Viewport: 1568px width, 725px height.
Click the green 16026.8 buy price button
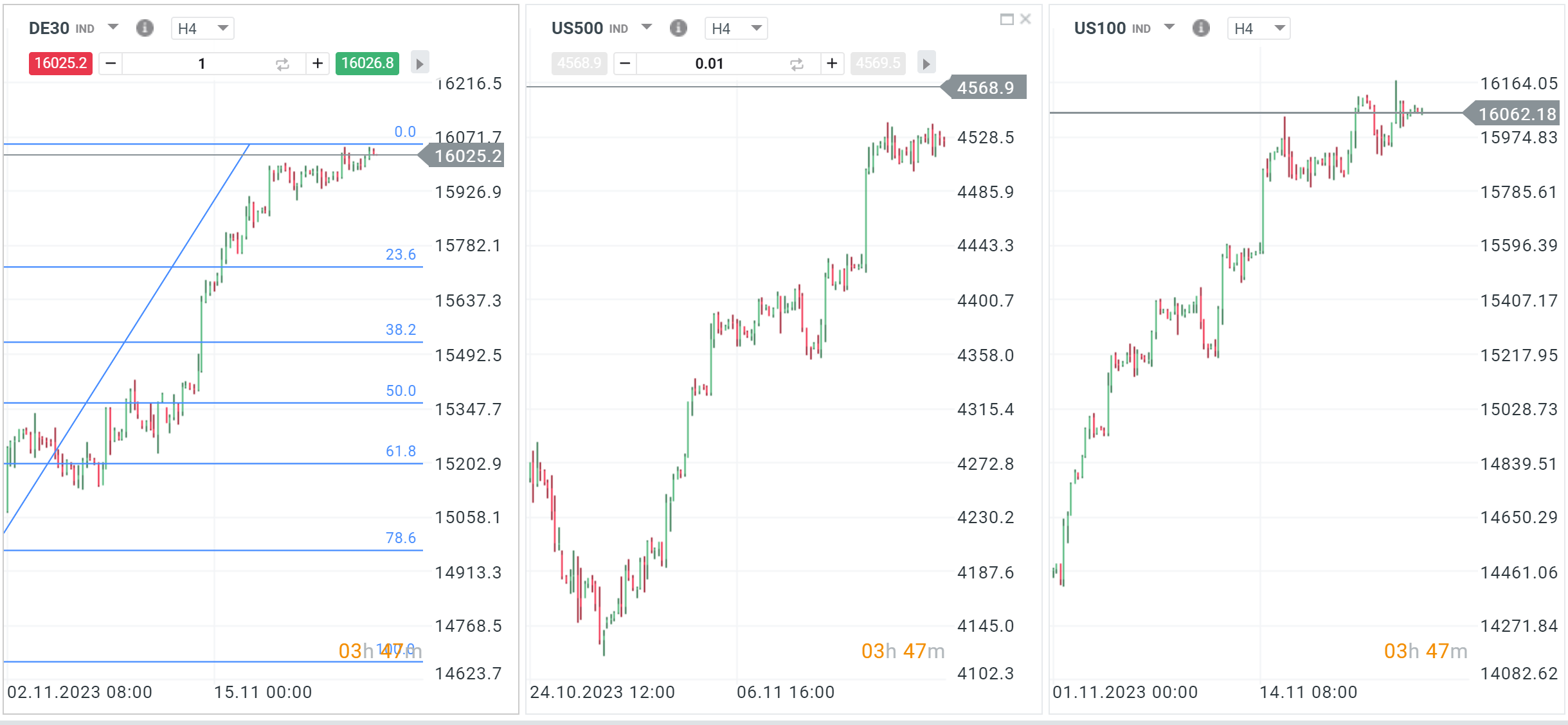pos(367,63)
